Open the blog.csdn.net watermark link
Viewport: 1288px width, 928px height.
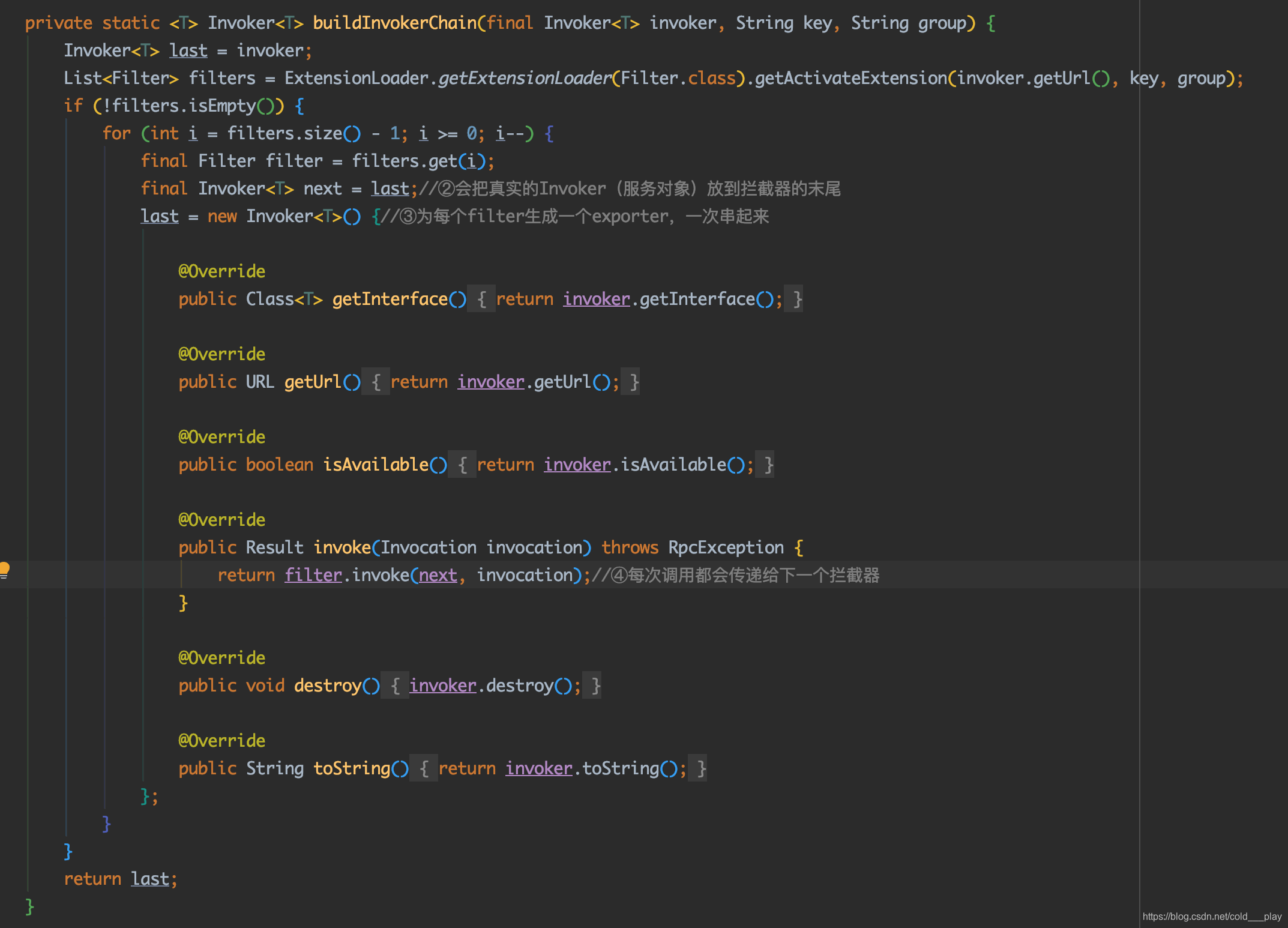tap(1212, 917)
